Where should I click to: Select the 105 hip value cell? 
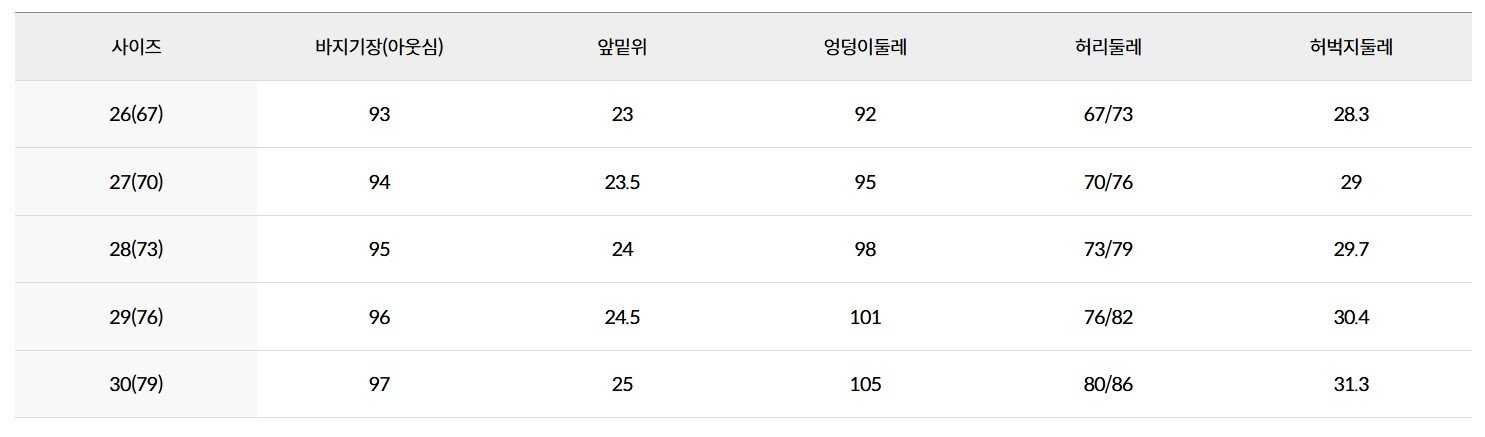[x=865, y=384]
